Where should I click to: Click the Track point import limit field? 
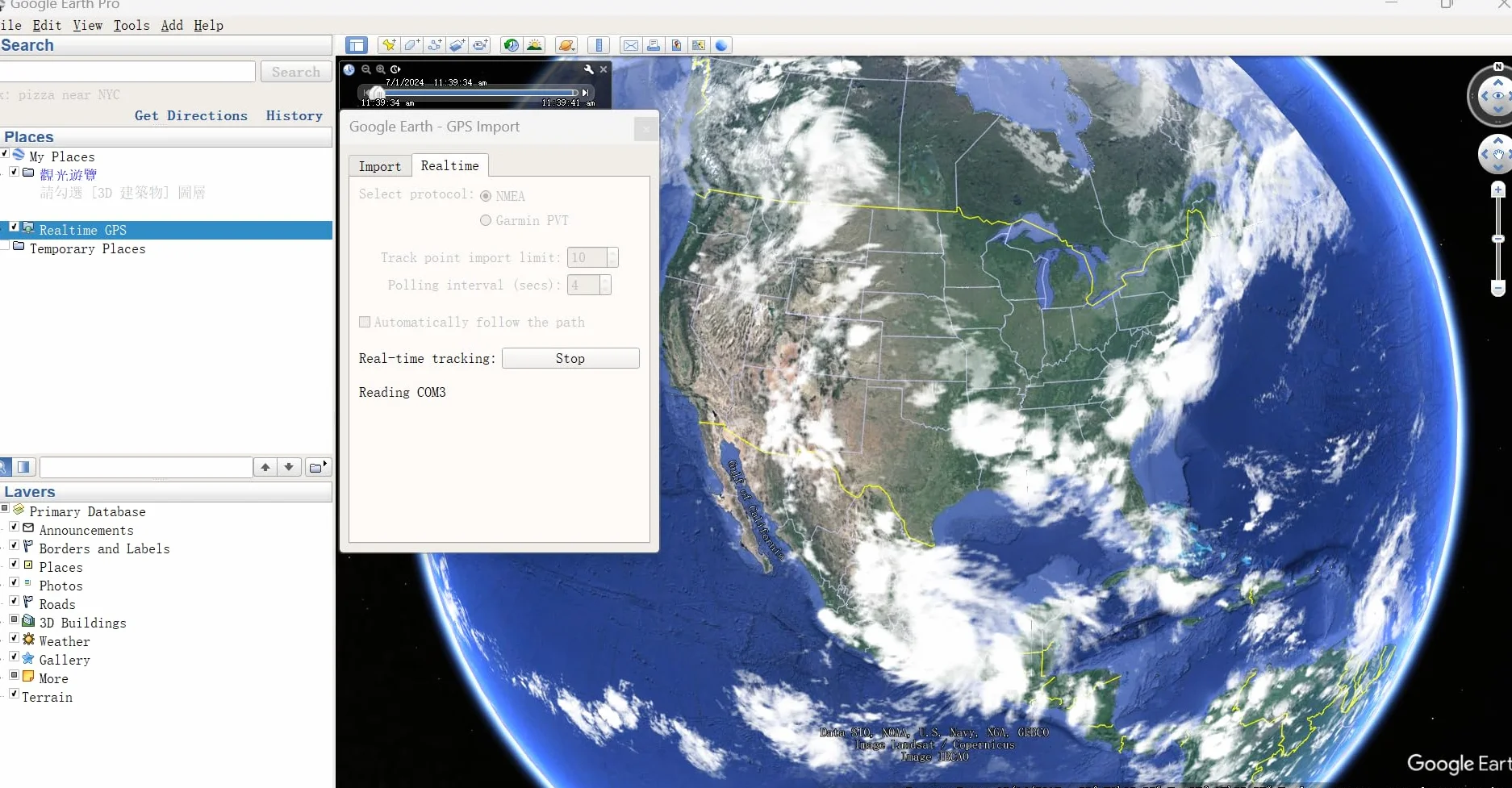[587, 257]
